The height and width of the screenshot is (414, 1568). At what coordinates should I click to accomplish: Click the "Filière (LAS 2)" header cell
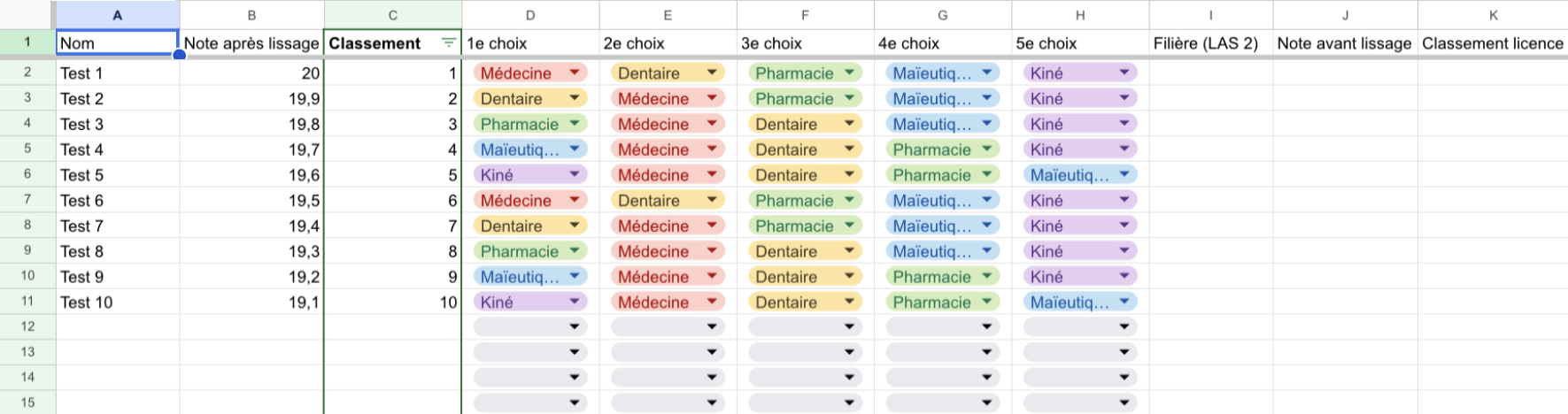[x=1210, y=43]
